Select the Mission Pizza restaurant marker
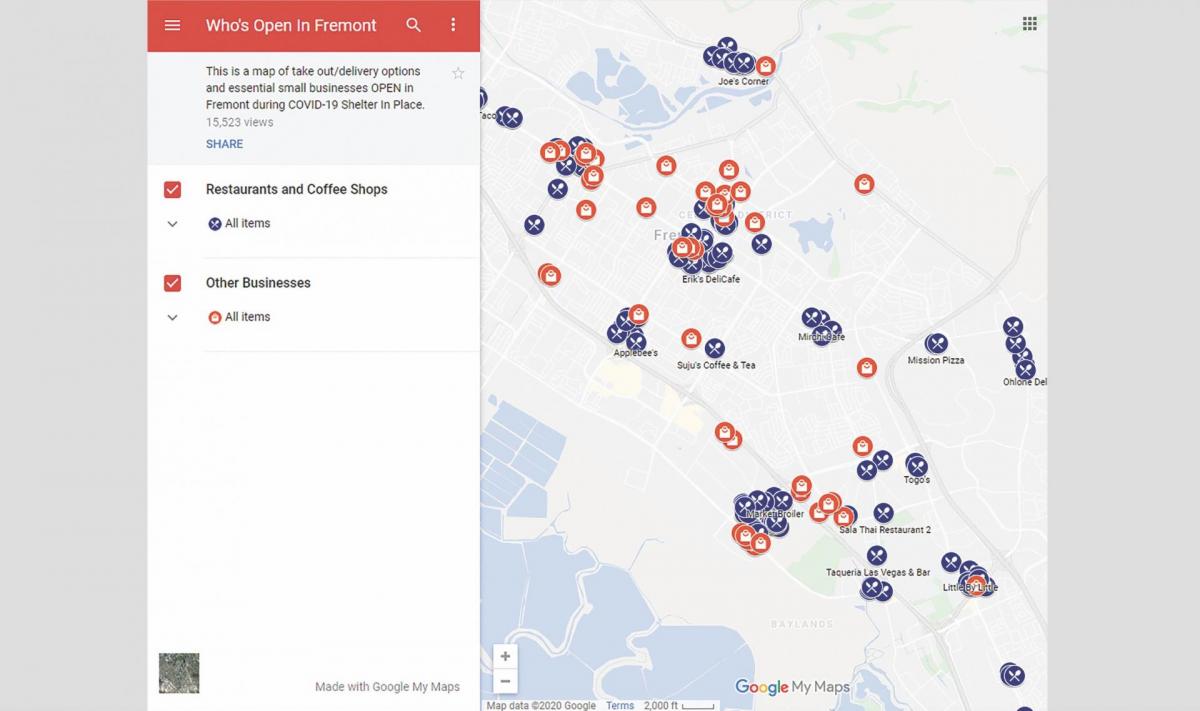The image size is (1200, 711). pos(936,344)
